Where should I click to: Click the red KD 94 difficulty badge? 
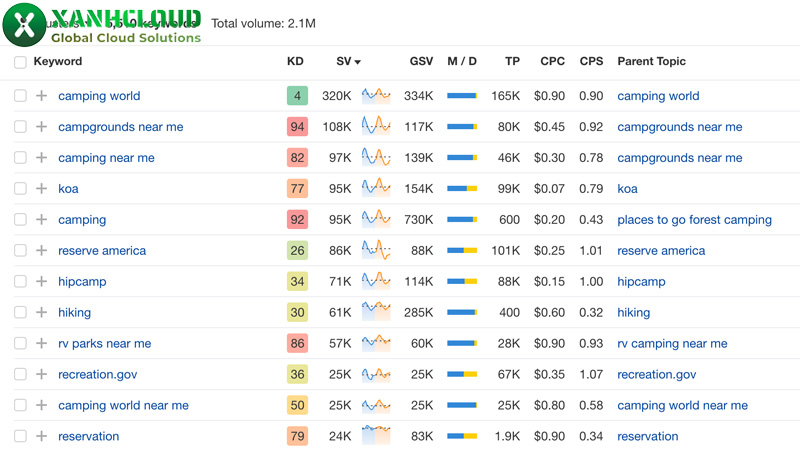296,127
